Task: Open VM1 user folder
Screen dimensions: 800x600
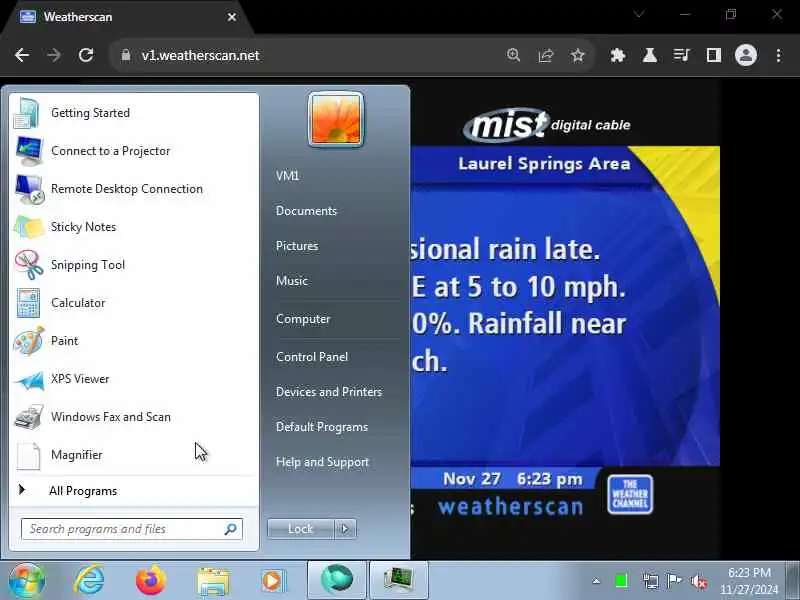Action: coord(287,176)
